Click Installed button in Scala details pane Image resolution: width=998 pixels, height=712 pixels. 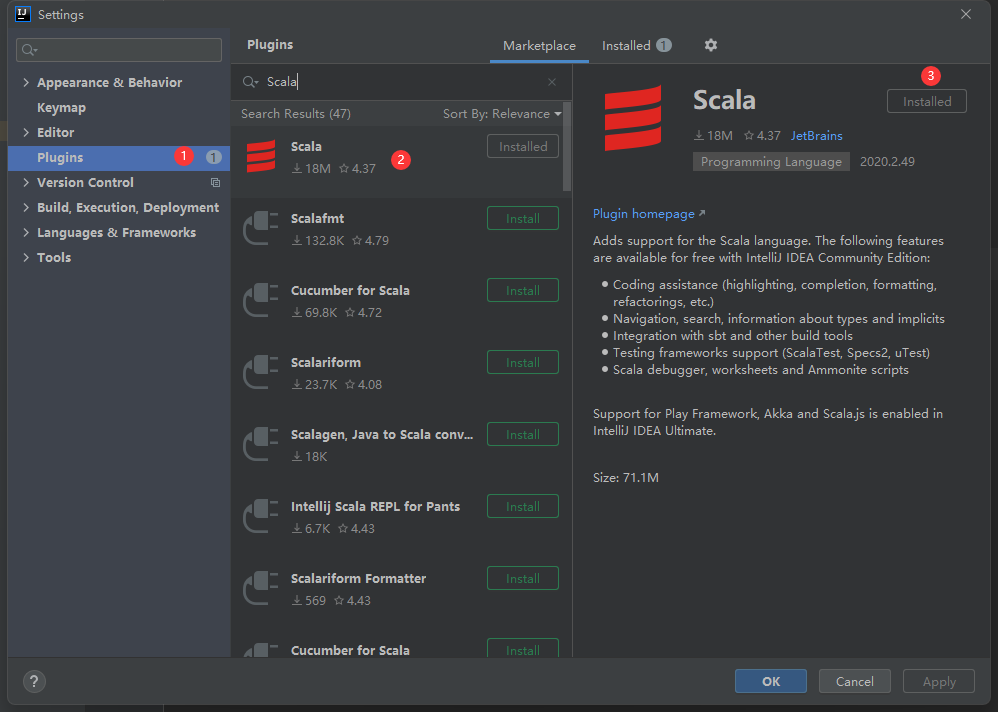point(927,101)
